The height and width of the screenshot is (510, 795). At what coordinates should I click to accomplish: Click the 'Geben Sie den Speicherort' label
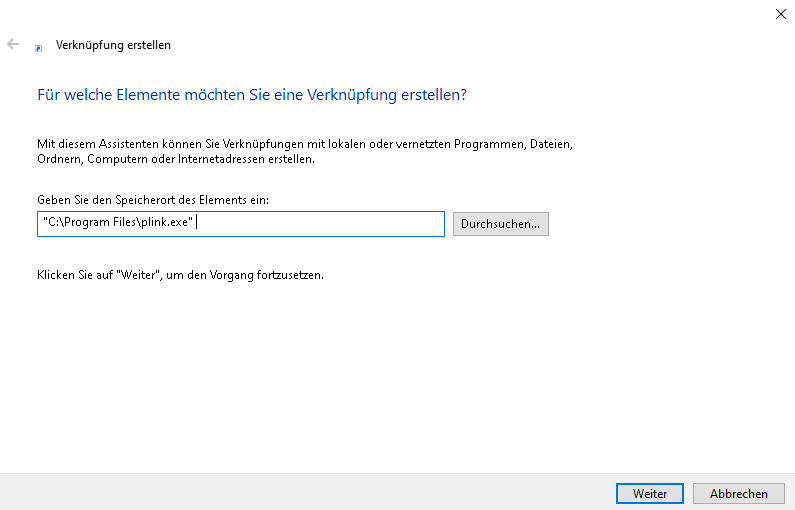pos(153,200)
